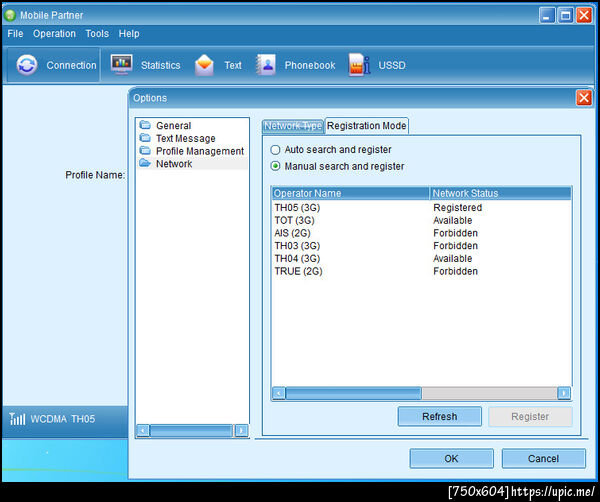Select Network in options tree
600x502 pixels.
click(x=174, y=163)
